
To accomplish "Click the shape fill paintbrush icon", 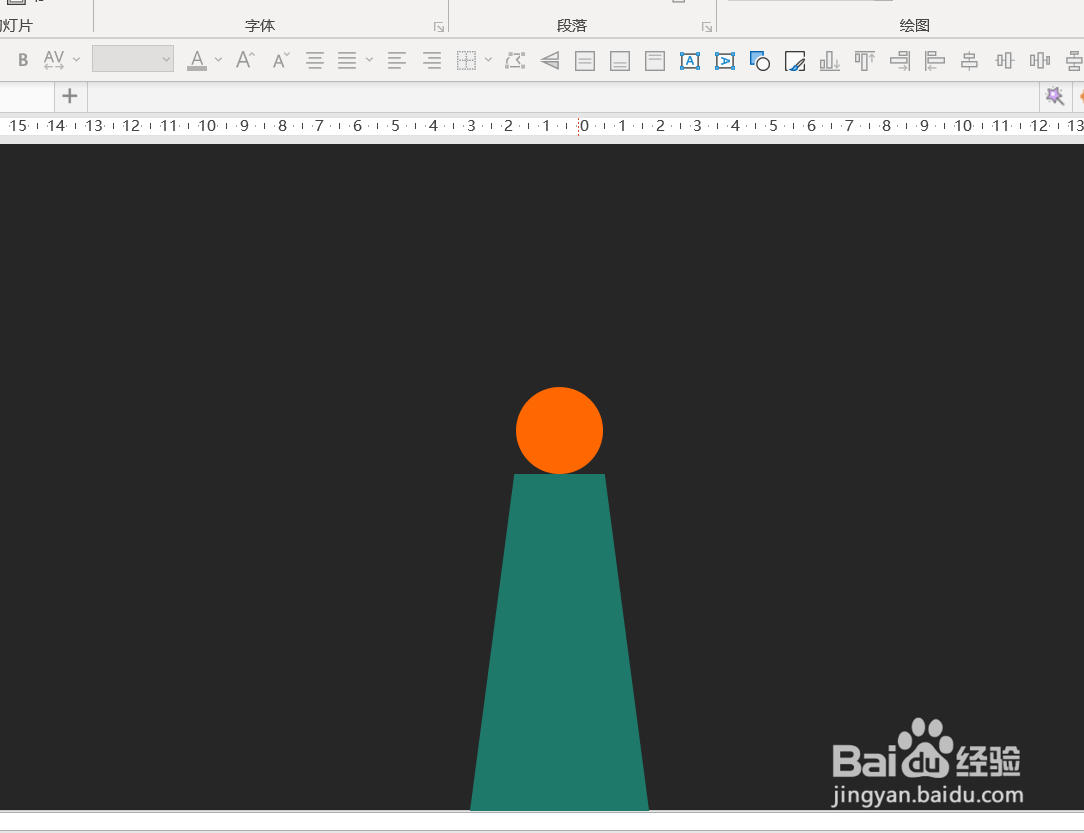I will tap(795, 61).
